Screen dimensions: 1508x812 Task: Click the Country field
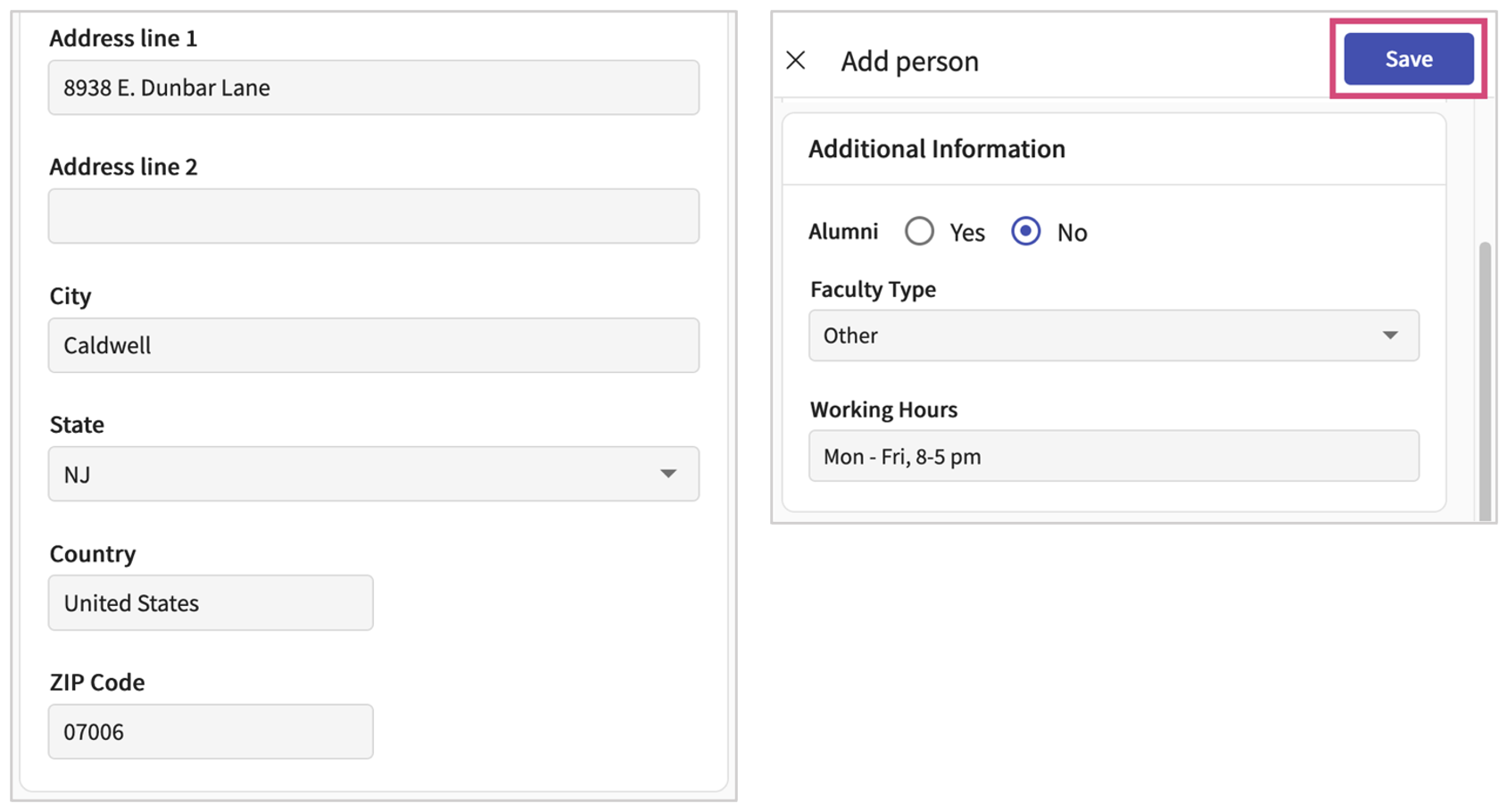coord(211,603)
